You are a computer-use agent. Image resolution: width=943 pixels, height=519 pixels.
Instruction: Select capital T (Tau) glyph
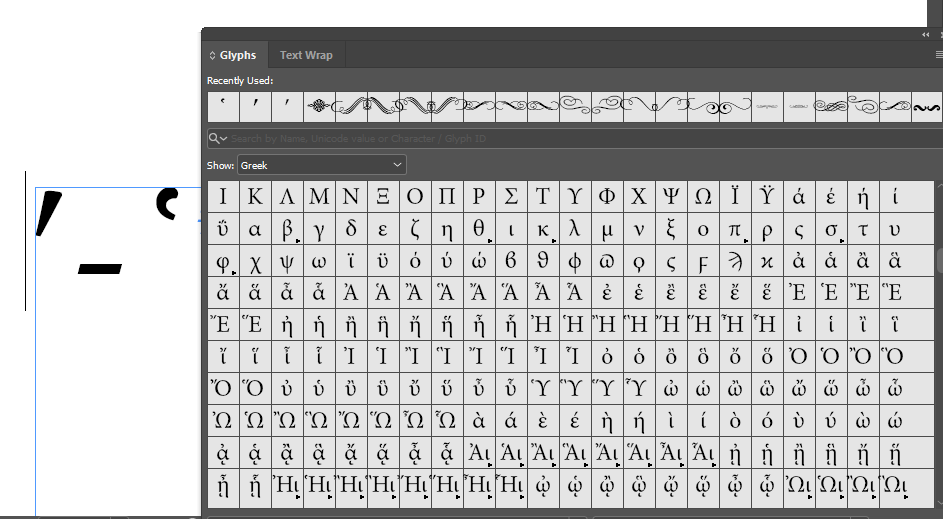tap(543, 197)
